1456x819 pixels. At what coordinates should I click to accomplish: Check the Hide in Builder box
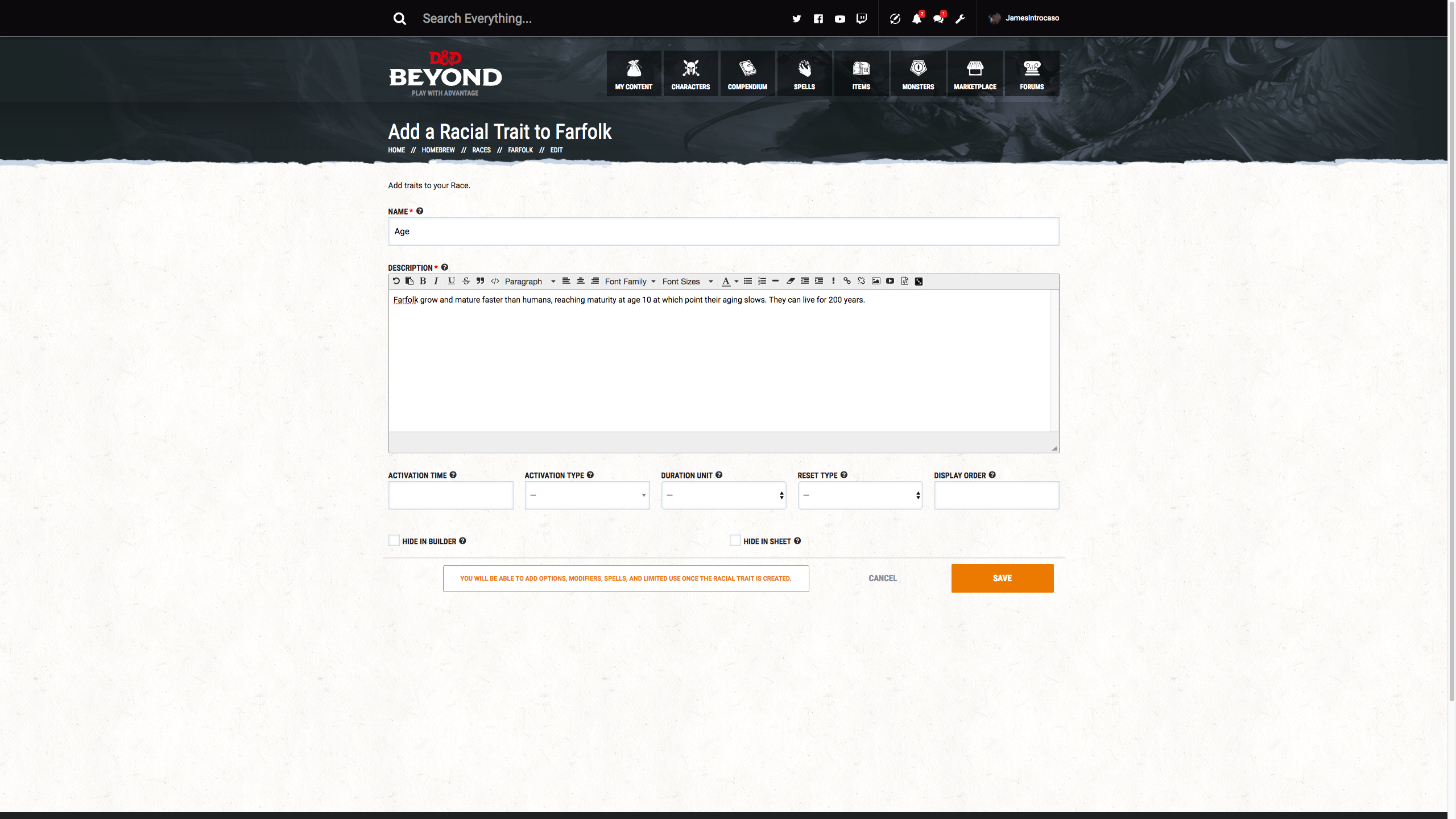pos(394,540)
